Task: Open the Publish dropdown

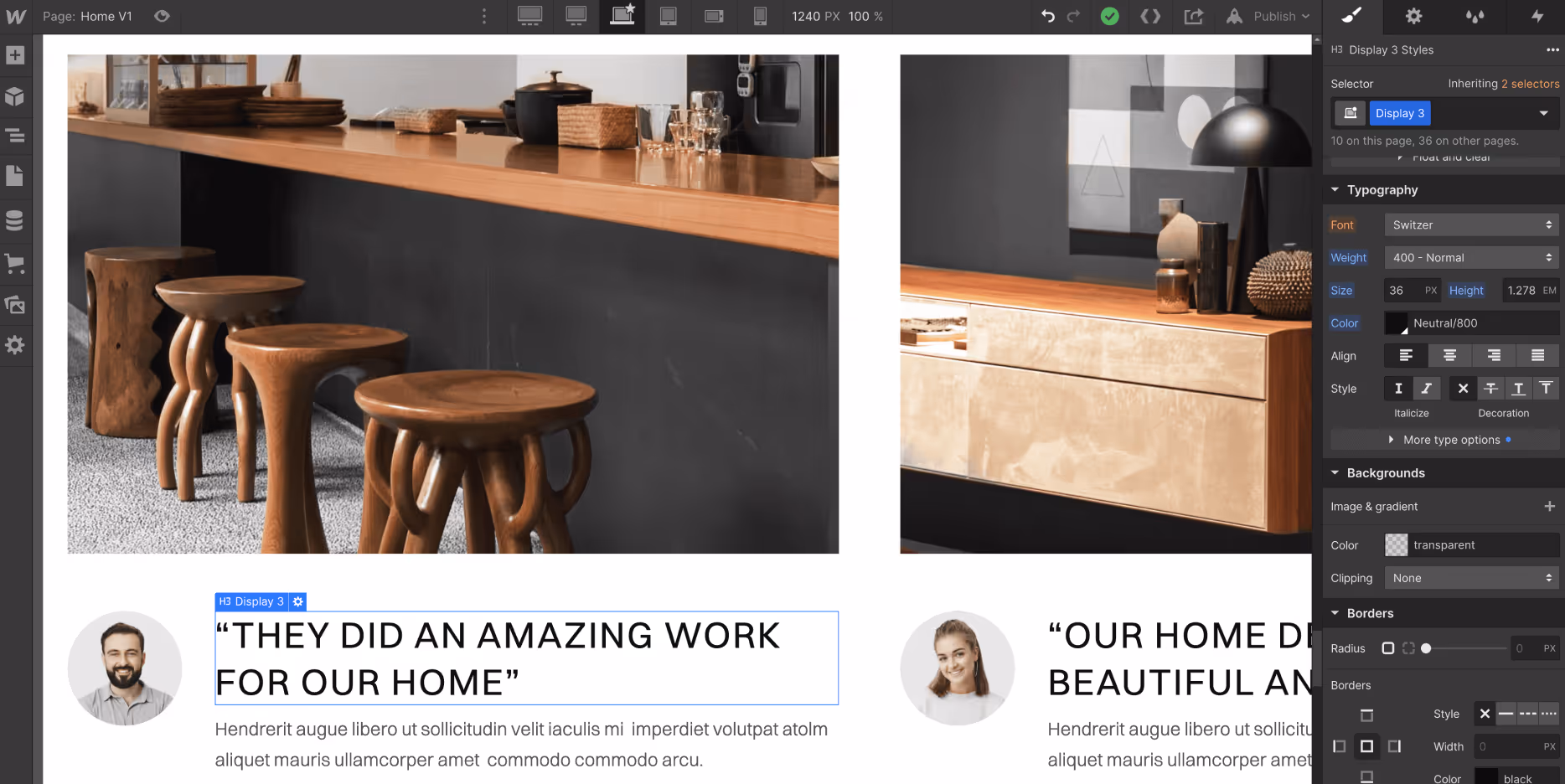Action: click(x=1280, y=16)
